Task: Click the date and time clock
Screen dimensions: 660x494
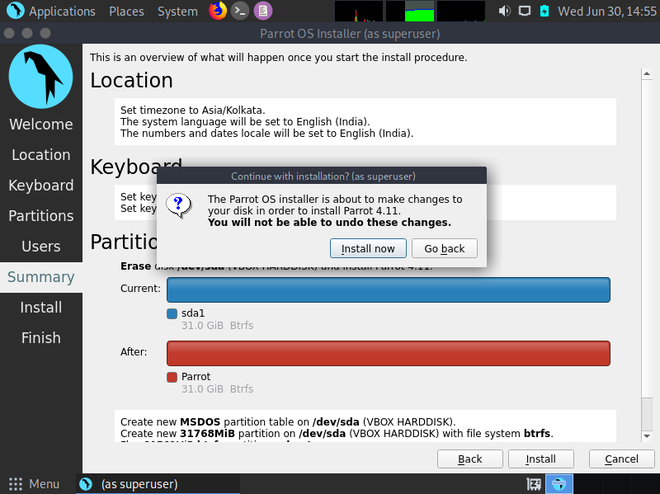Action: [607, 11]
